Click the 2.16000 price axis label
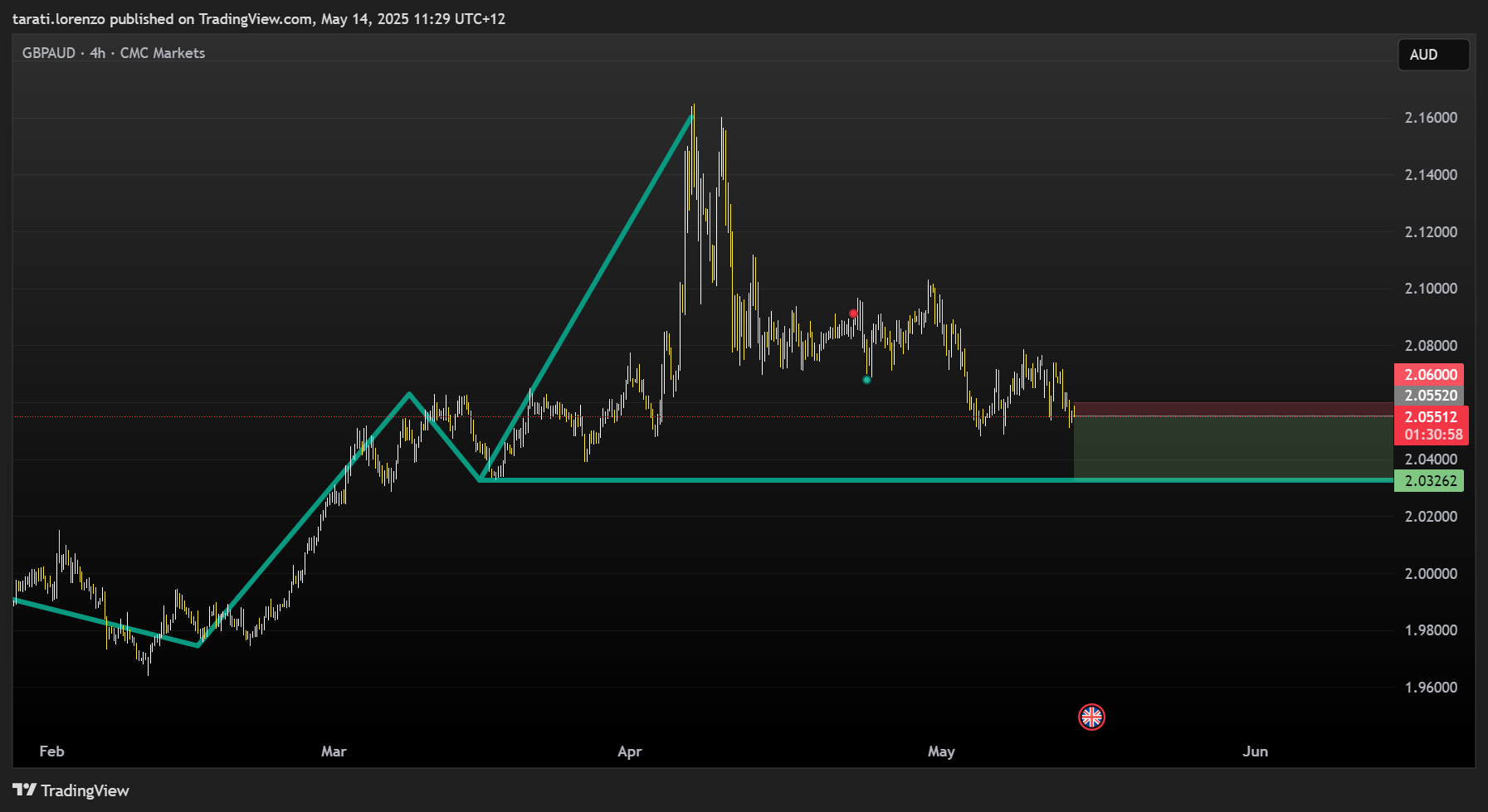The width and height of the screenshot is (1488, 812). pyautogui.click(x=1431, y=118)
